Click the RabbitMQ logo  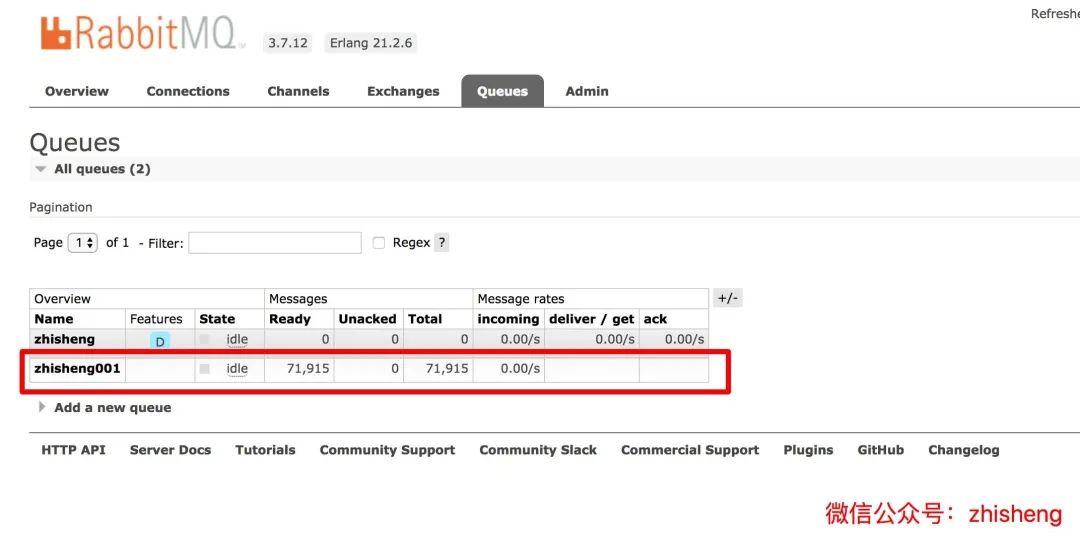[143, 33]
